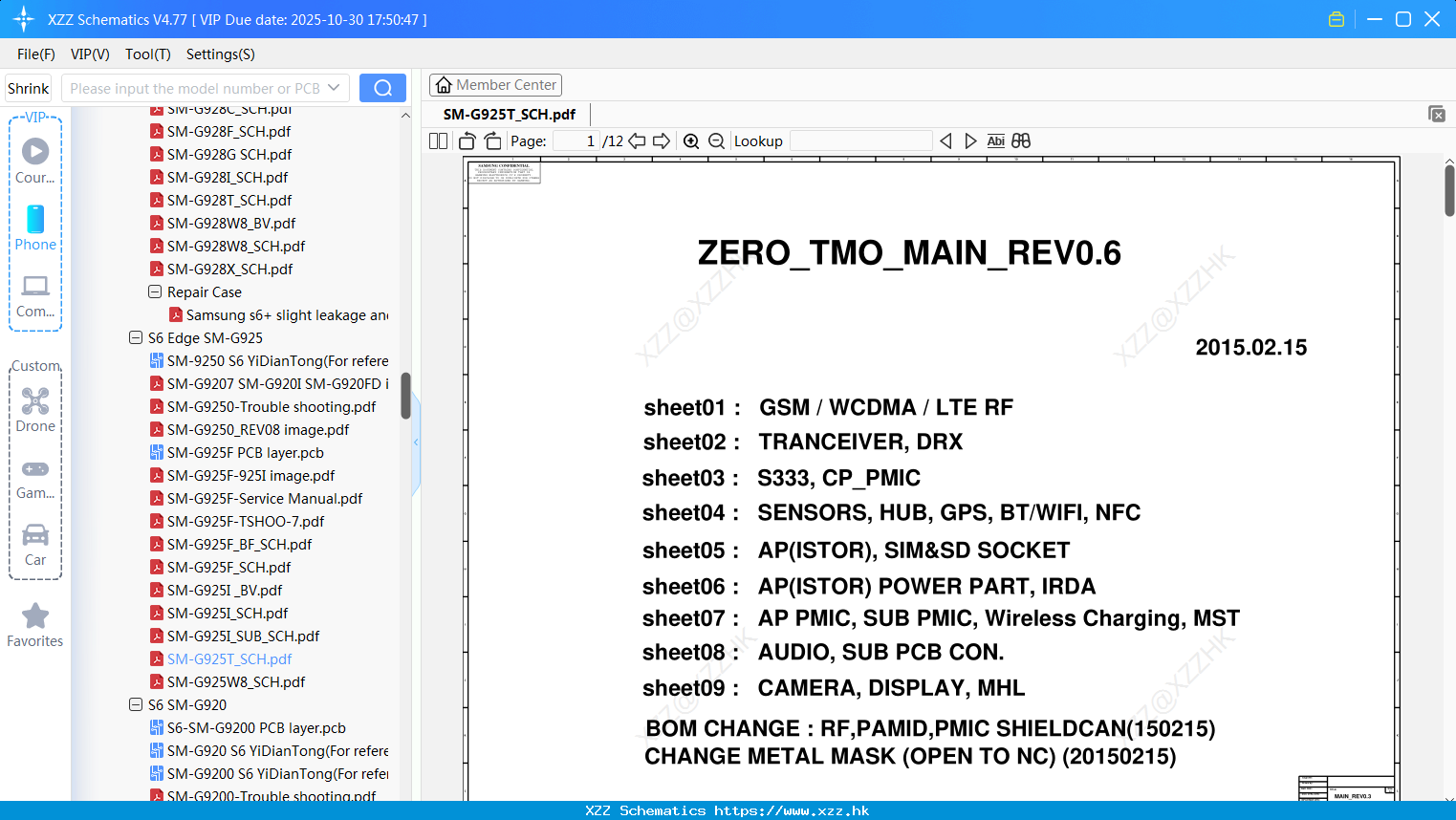Click the Lookup text field
The width and height of the screenshot is (1456, 820).
860,141
